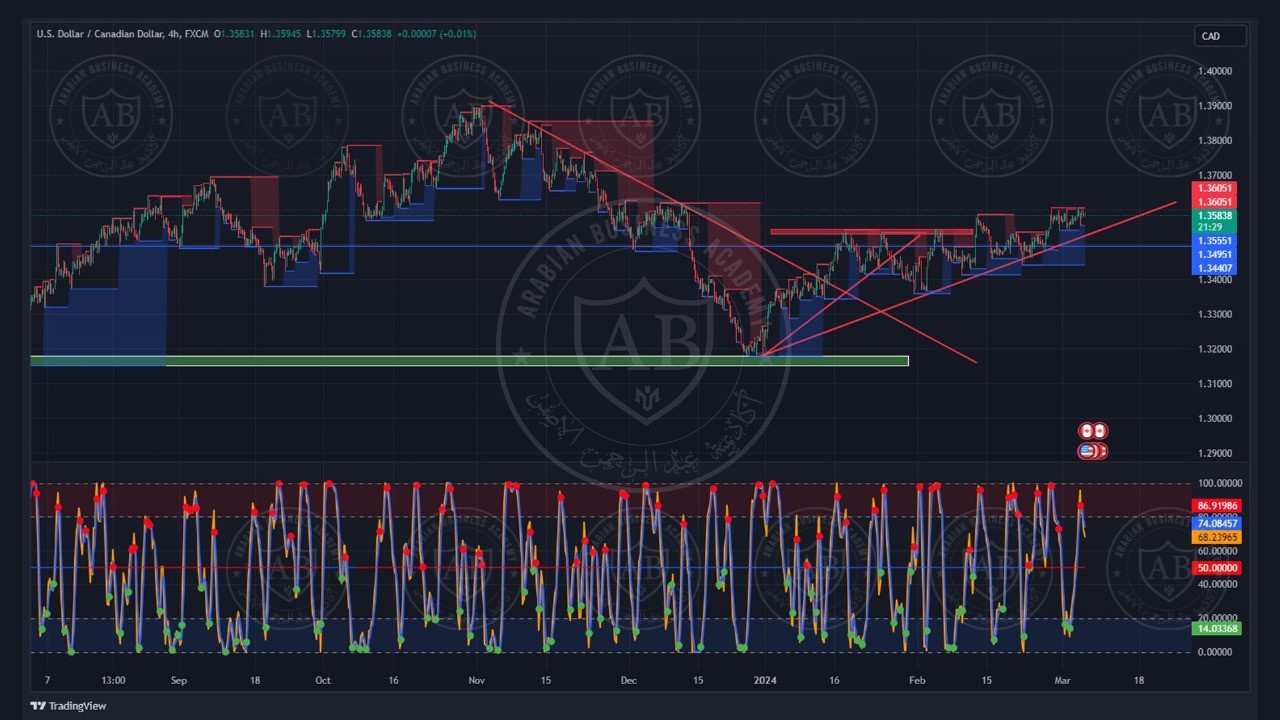
Task: Click the 40.00000 oscillator scale value
Action: pyautogui.click(x=1217, y=585)
